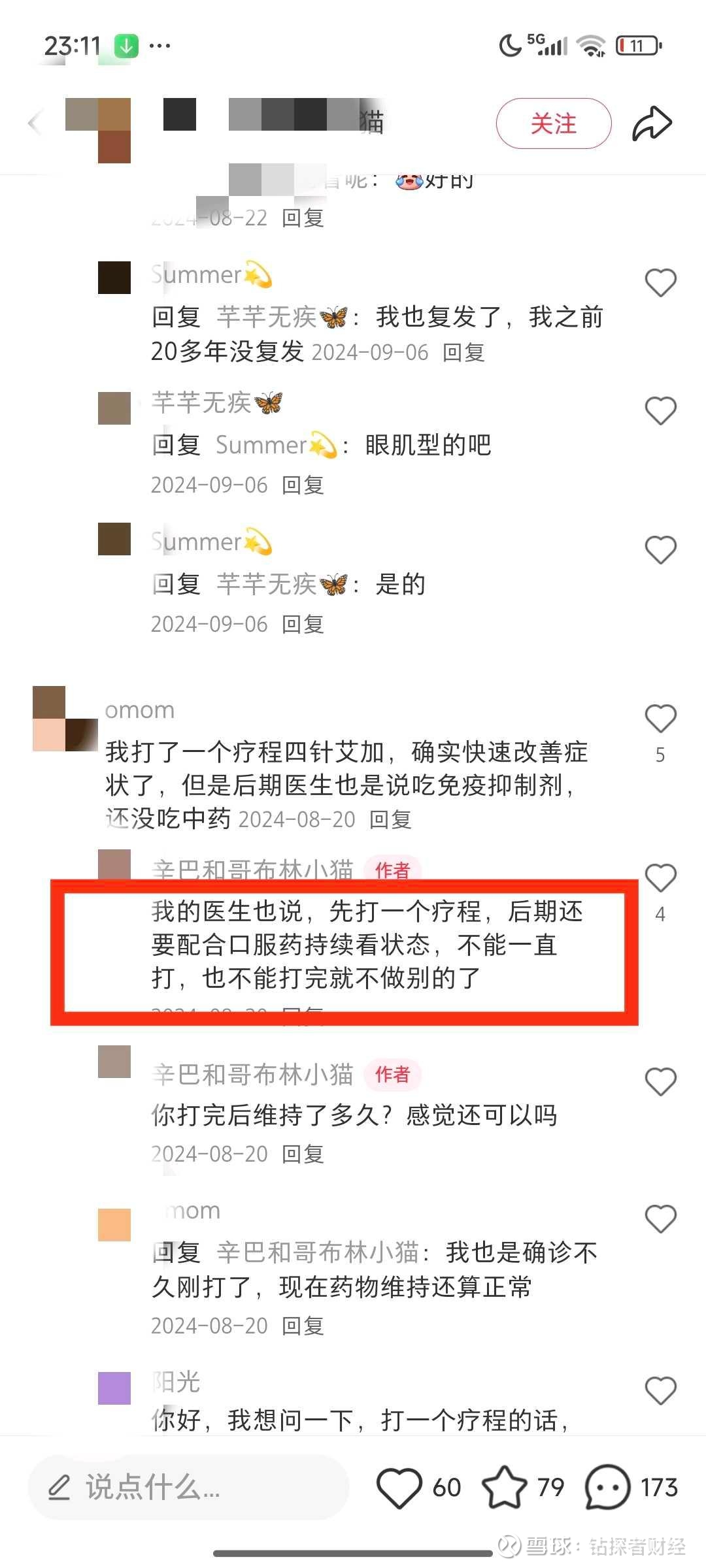Open omom's profile avatar
The width and height of the screenshot is (706, 1568).
click(x=65, y=718)
